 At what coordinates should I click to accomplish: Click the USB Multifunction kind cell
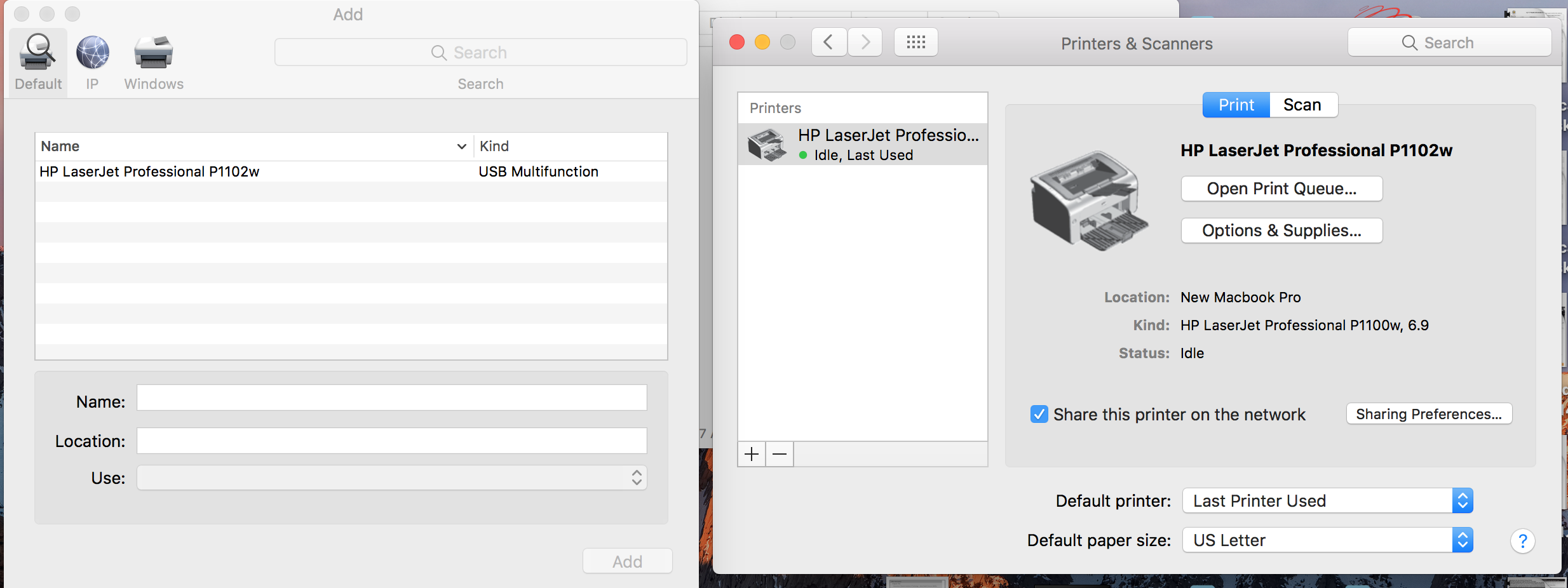[x=539, y=171]
